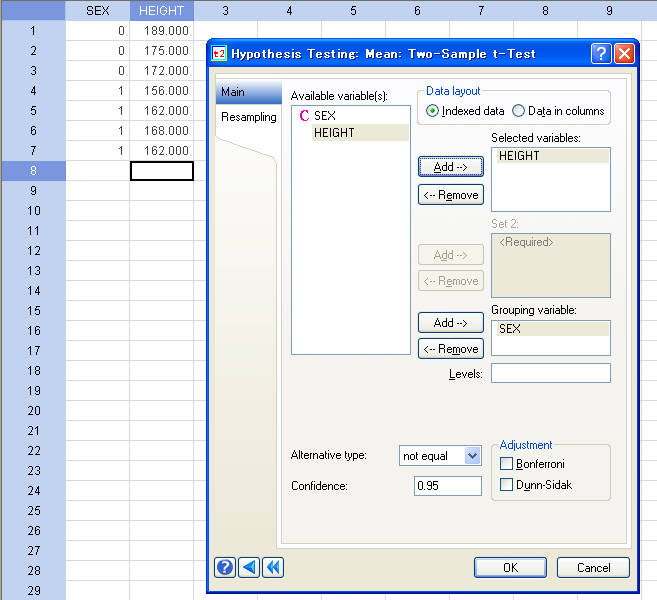Click the Confidence input field
This screenshot has height=600, width=657.
[447, 486]
